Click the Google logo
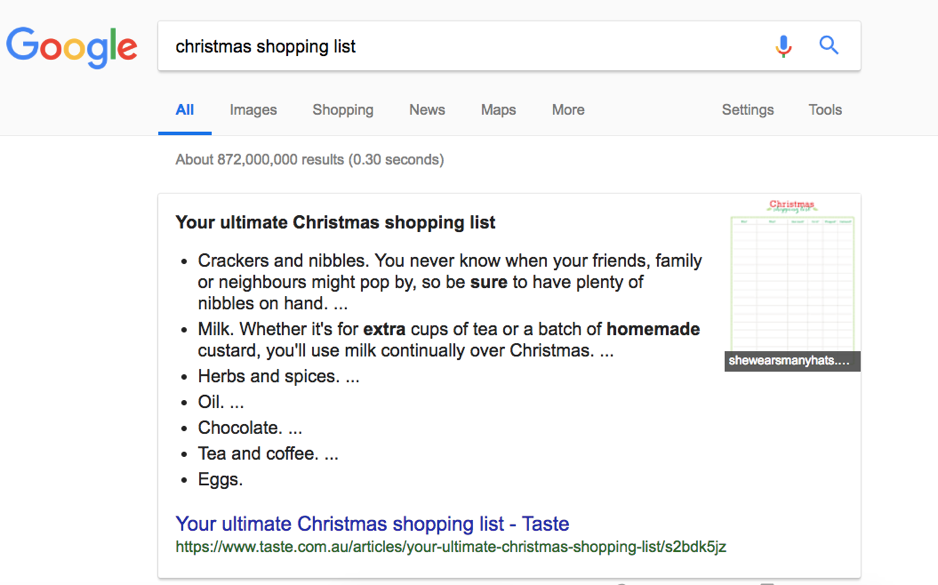 point(72,47)
